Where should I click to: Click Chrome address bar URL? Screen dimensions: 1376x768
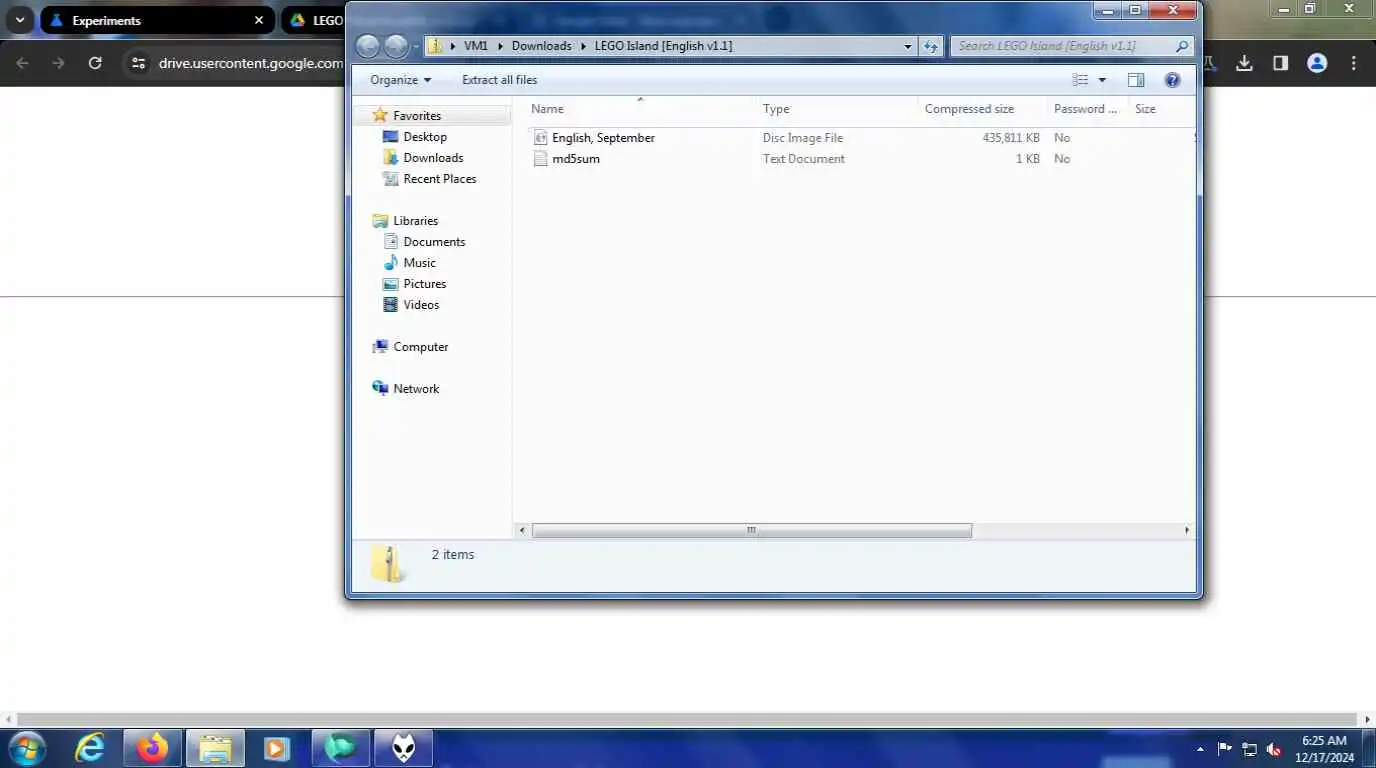coord(250,63)
